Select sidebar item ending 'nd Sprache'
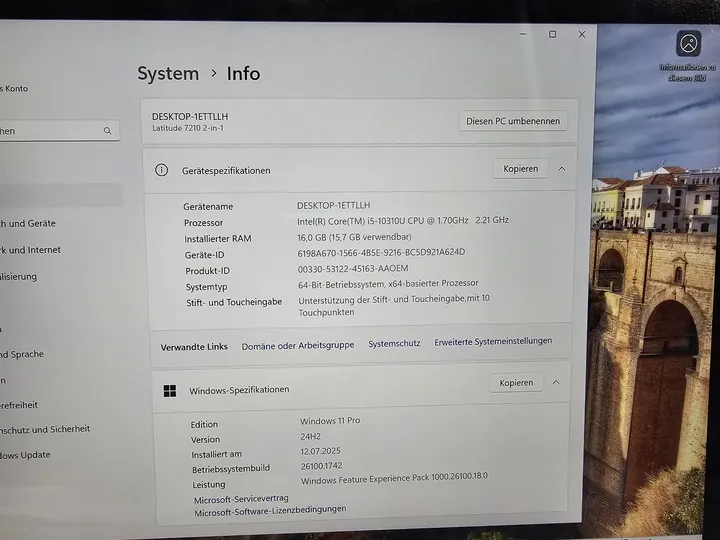Screen dimensions: 720x540 [22, 354]
